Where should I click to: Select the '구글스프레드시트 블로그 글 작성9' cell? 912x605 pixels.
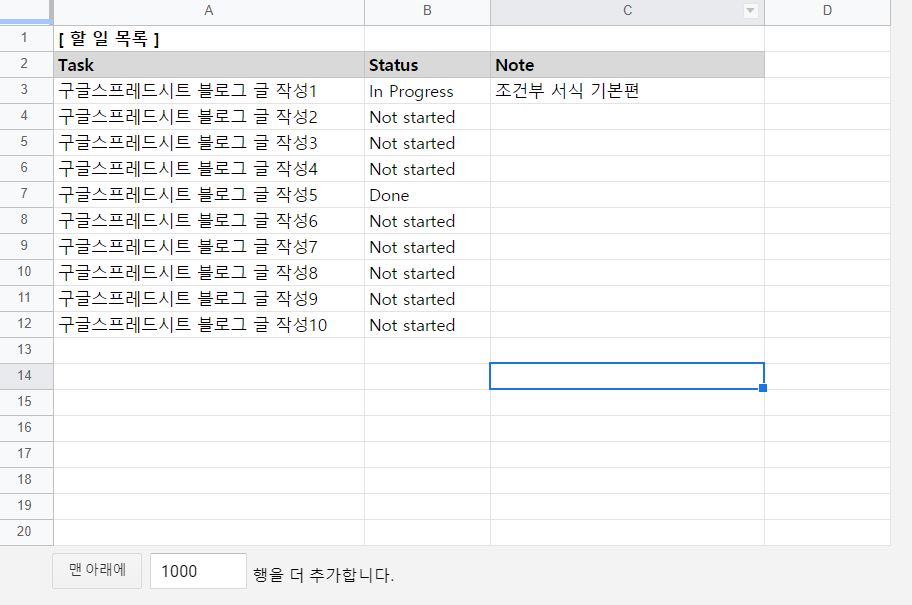pyautogui.click(x=209, y=298)
